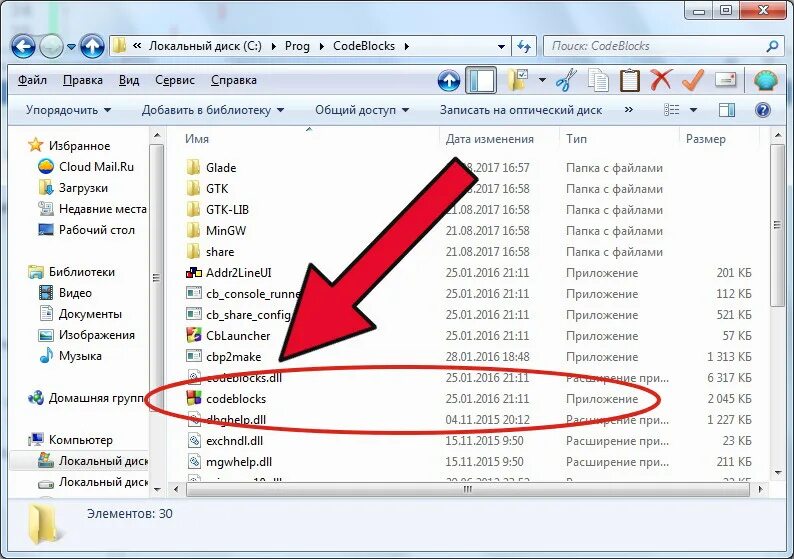Click the blue up-arrow toolbar icon
794x559 pixels.
tap(449, 81)
